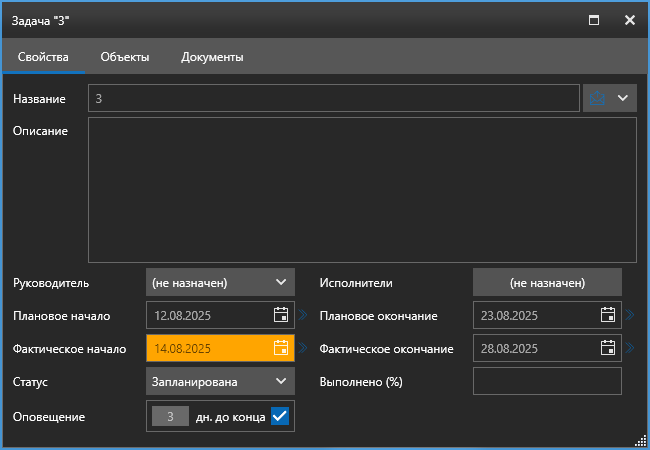Focus the Выполнено (%) input field
Screen dimensions: 650x450
(x=547, y=381)
